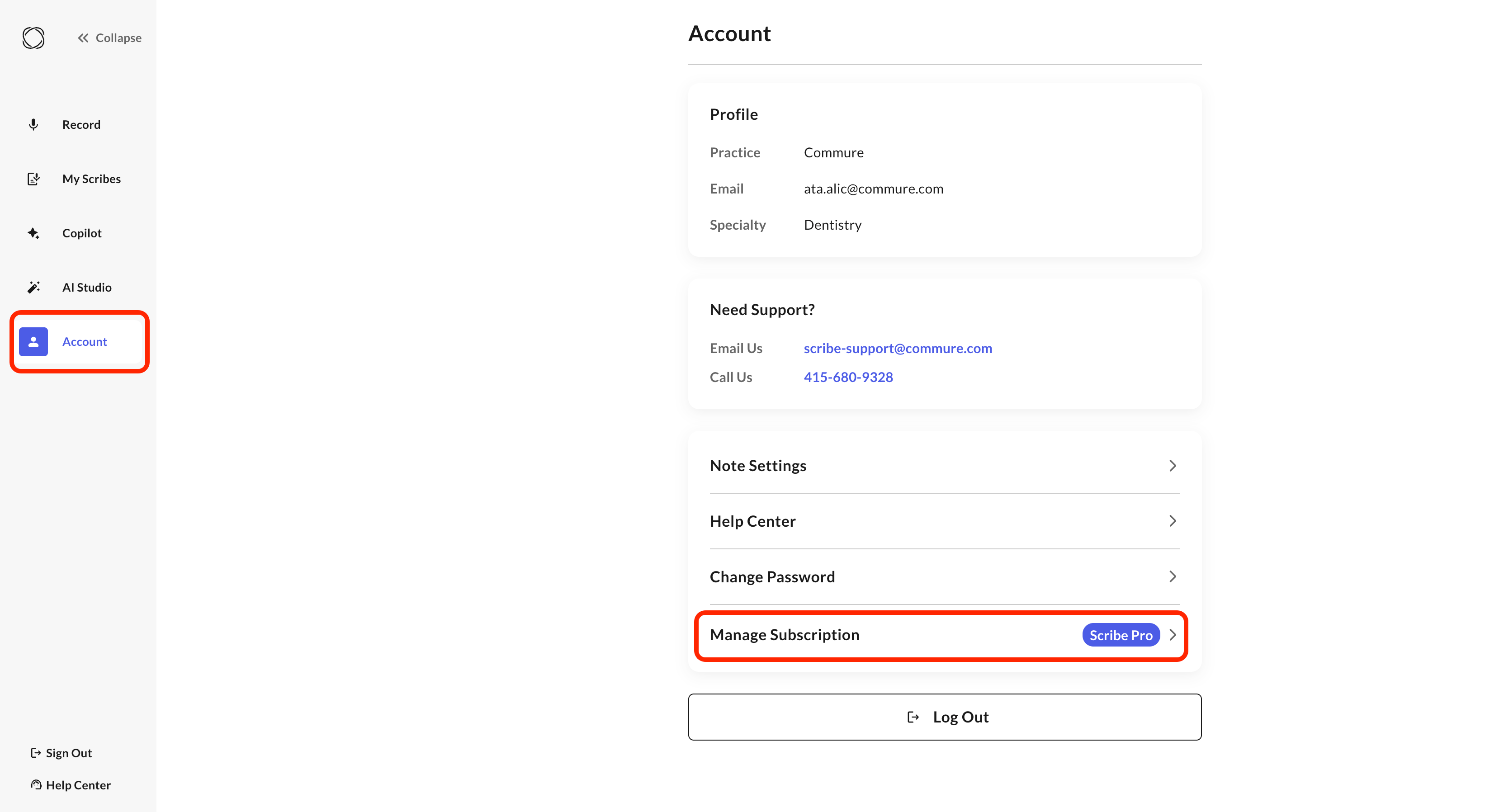Click the Log Out button icon

pos(913,717)
